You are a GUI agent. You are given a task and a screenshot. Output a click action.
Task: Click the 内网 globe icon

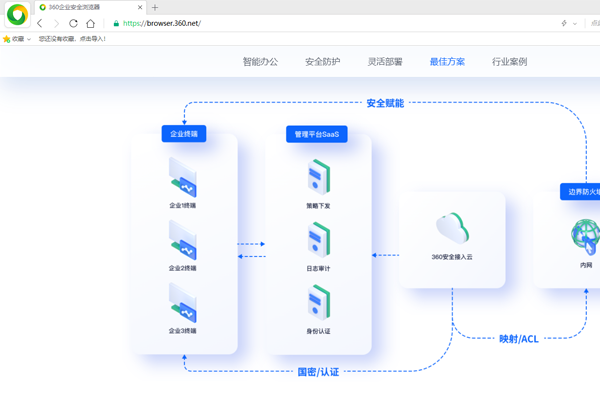point(585,238)
